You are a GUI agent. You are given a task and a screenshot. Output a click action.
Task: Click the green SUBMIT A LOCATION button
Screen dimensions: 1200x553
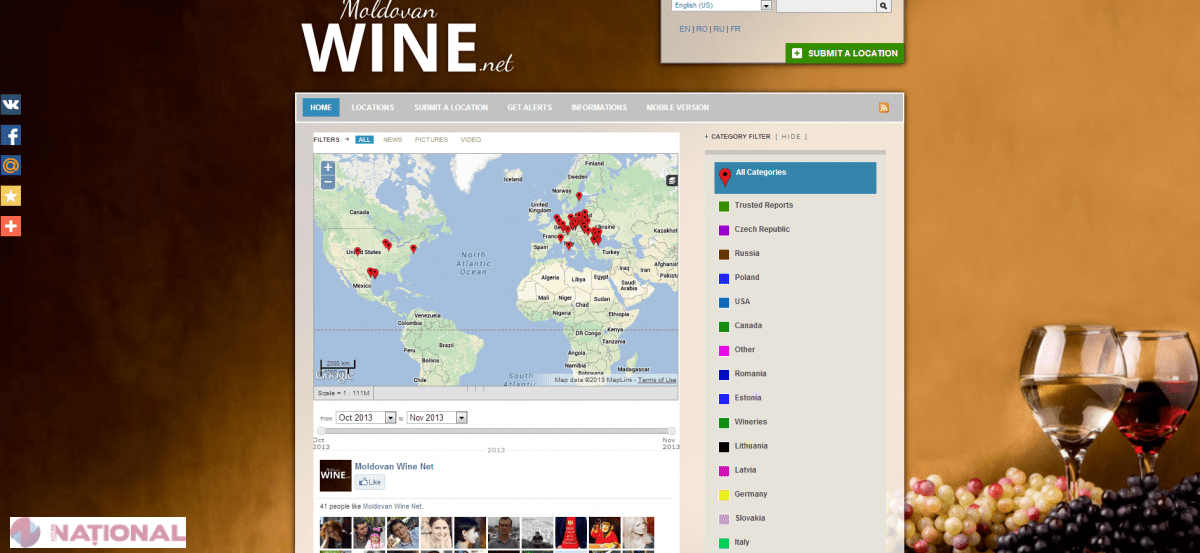[x=845, y=53]
